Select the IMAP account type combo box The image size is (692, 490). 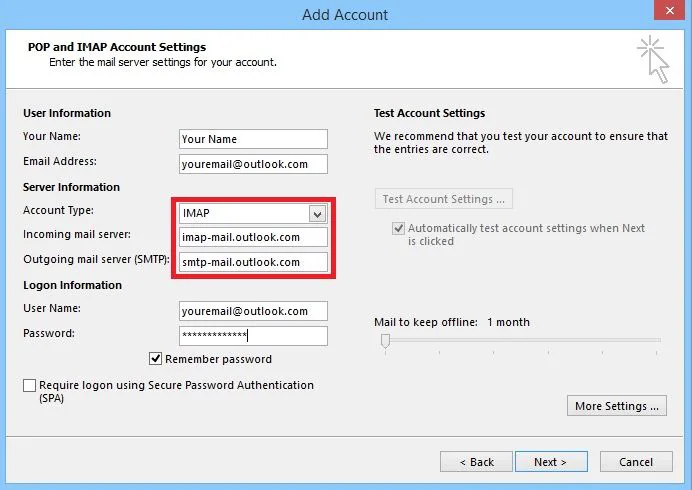(245, 214)
